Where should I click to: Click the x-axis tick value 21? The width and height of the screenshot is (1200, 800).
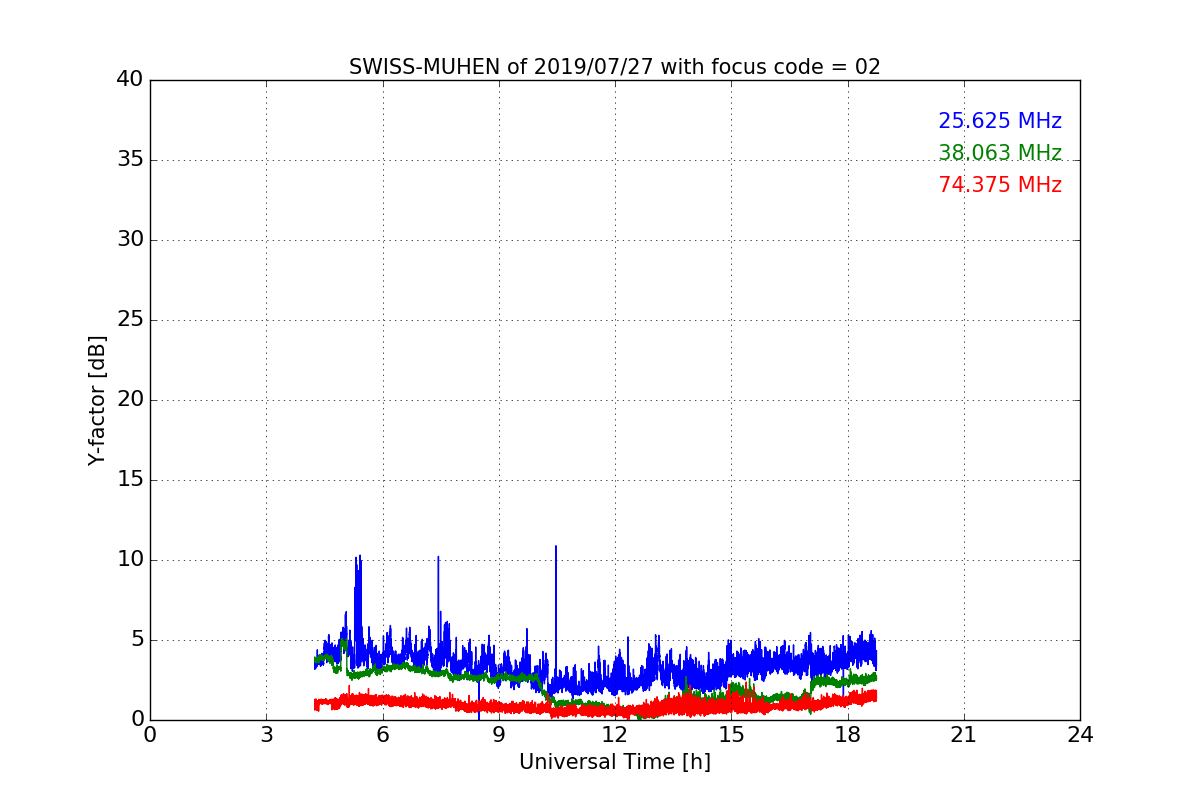pyautogui.click(x=964, y=735)
